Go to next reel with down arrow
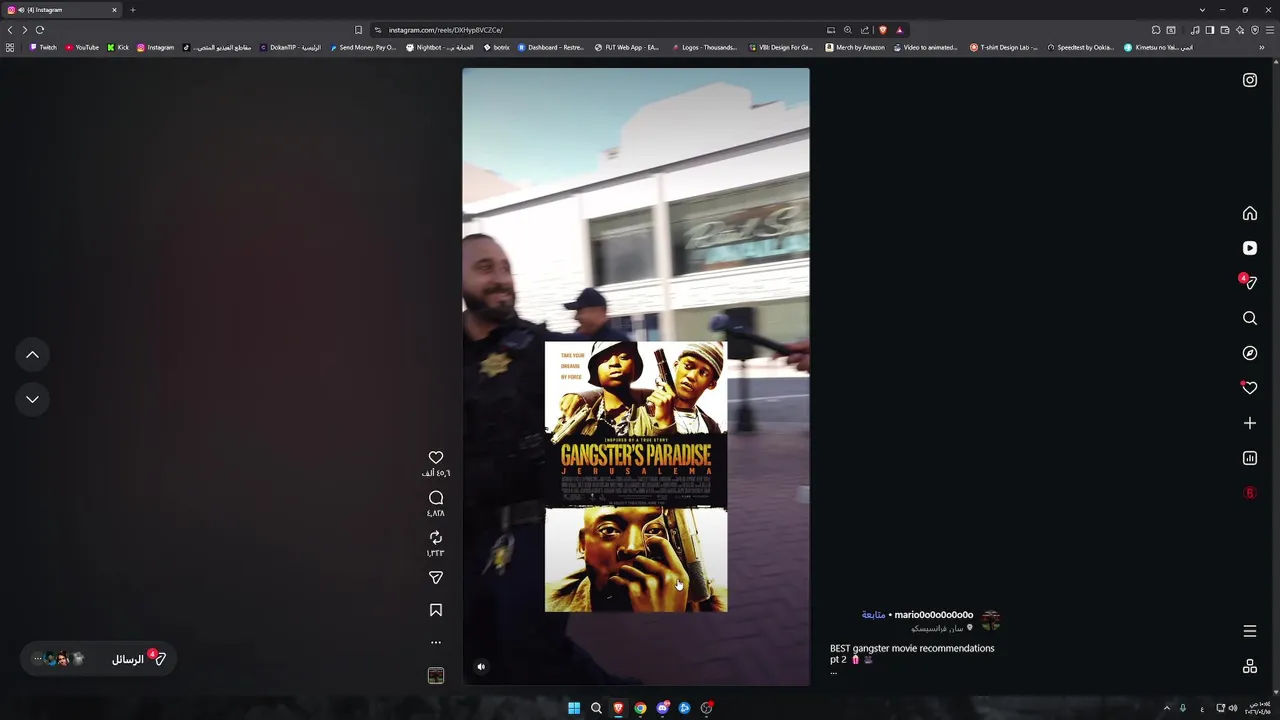1280x720 pixels. [x=32, y=399]
